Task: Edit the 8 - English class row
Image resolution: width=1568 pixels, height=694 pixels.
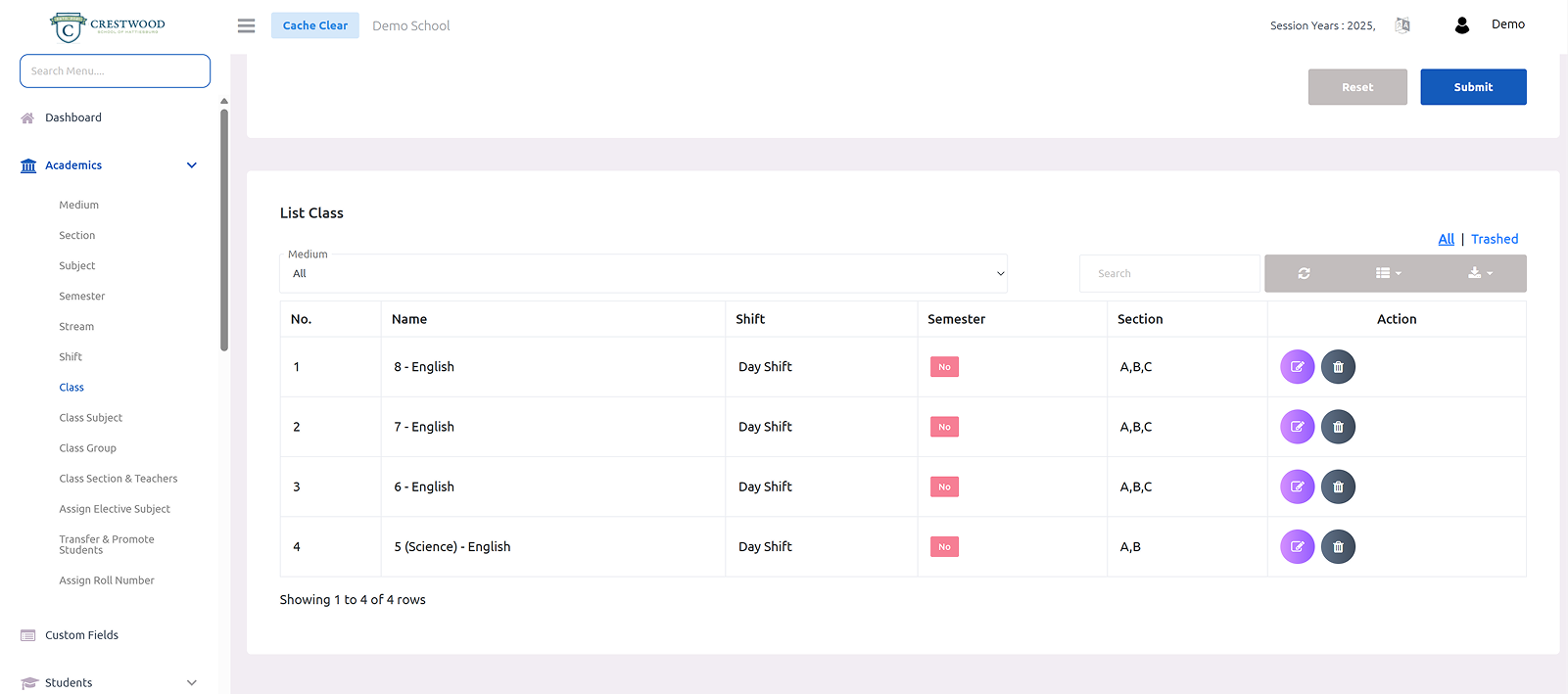Action: point(1297,367)
